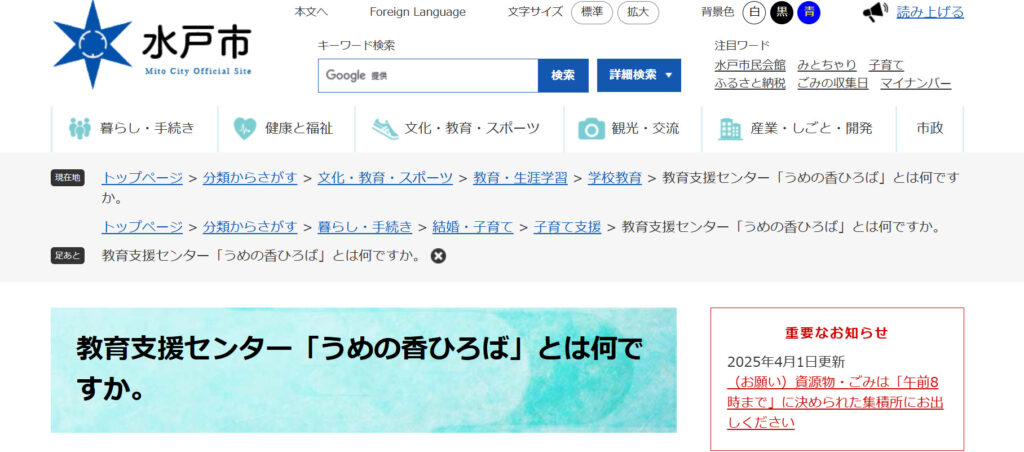Click the Mito City star logo

[92, 44]
